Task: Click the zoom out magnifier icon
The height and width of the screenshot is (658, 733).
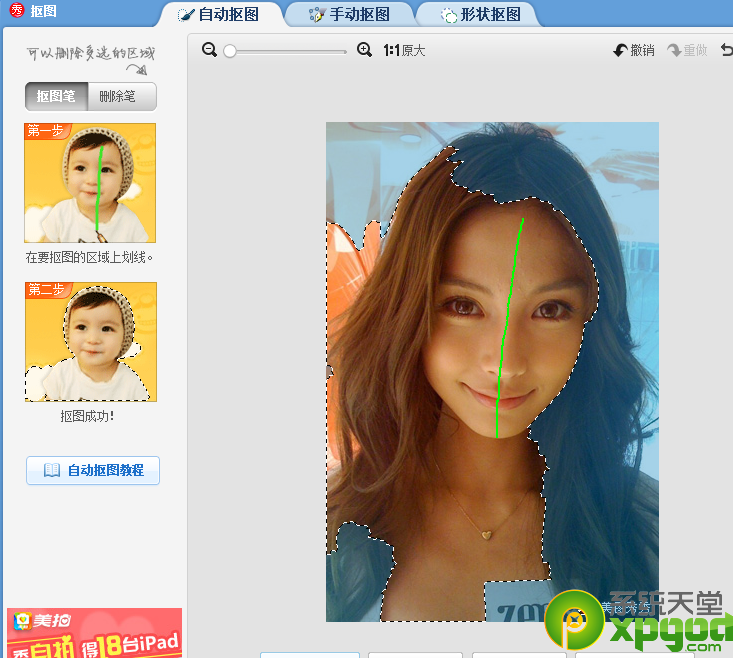Action: point(209,50)
